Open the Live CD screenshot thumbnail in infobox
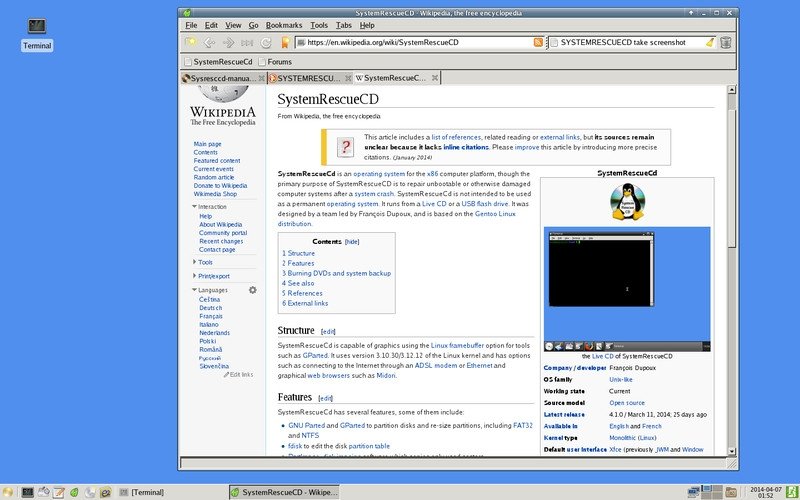The image size is (800, 500). tap(627, 289)
